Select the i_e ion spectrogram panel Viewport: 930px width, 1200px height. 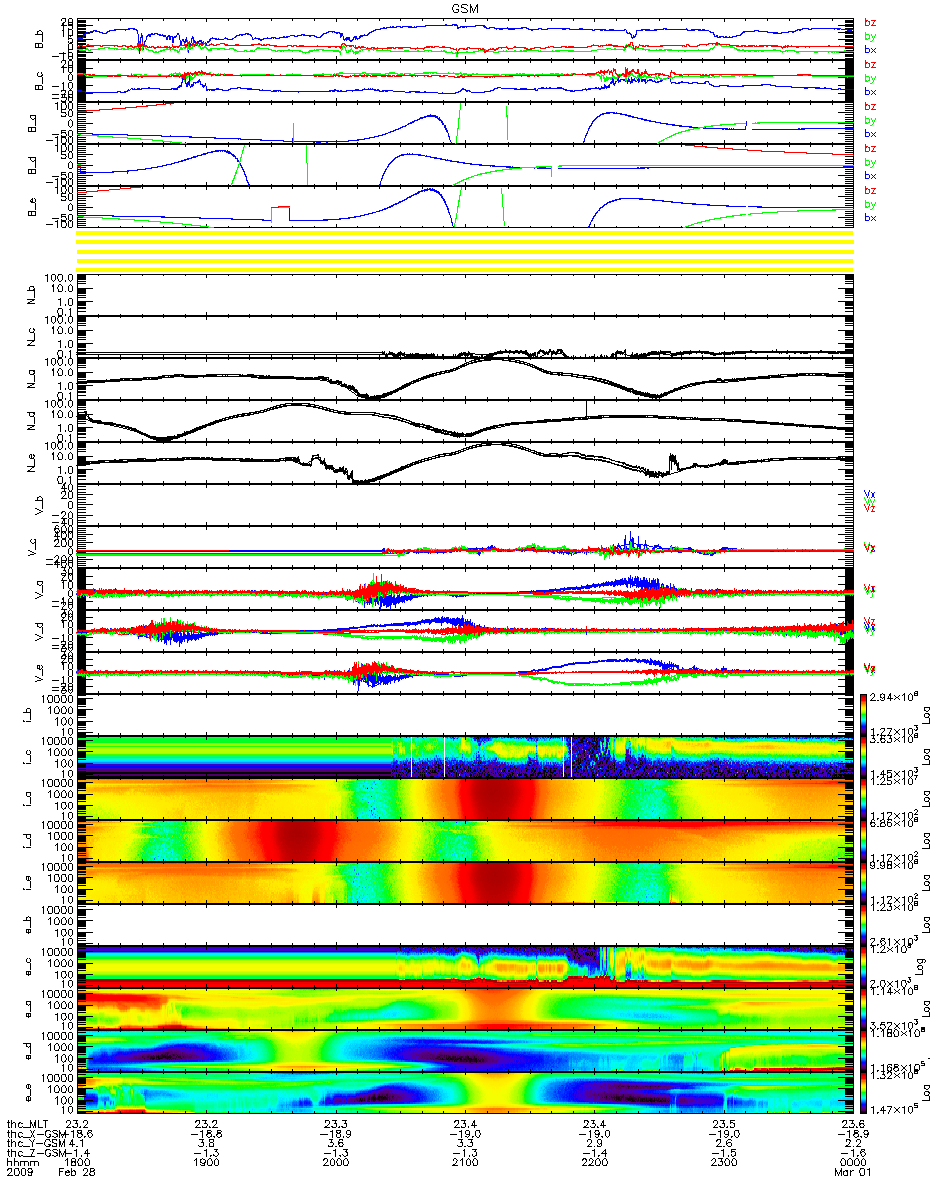[464, 883]
